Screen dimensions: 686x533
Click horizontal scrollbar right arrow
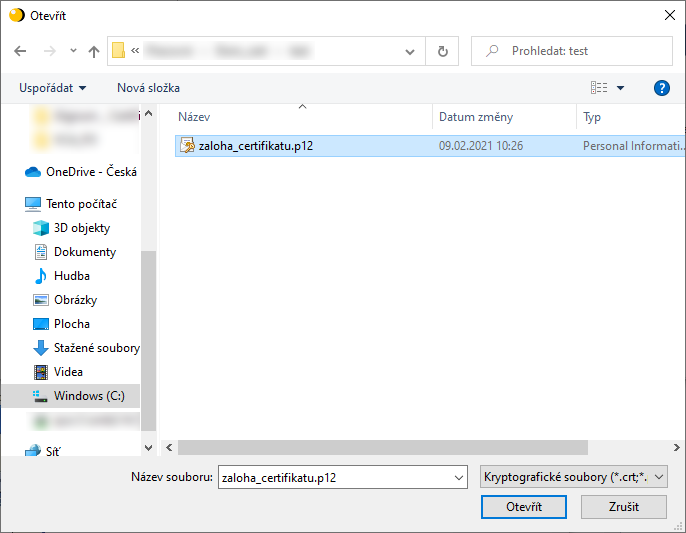[x=676, y=448]
